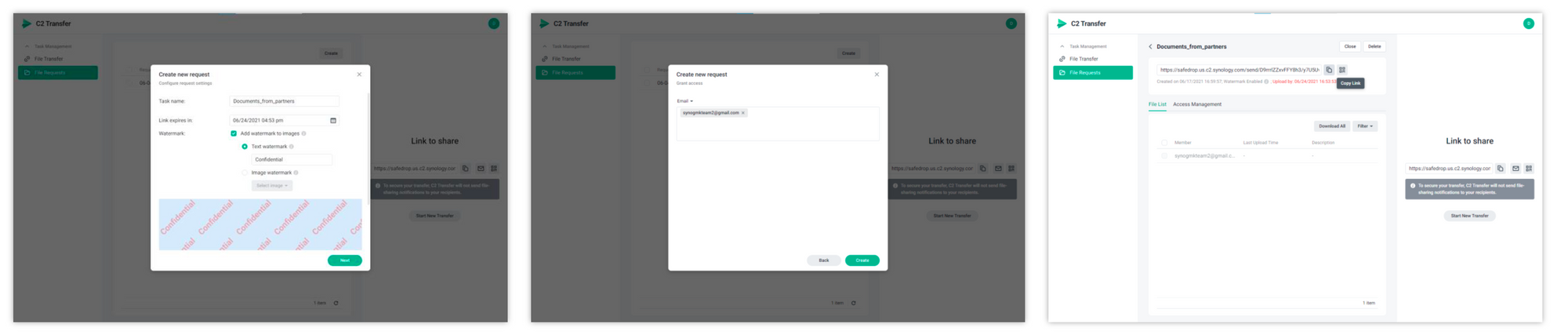
Task: Click the Download All button
Action: pyautogui.click(x=1331, y=126)
